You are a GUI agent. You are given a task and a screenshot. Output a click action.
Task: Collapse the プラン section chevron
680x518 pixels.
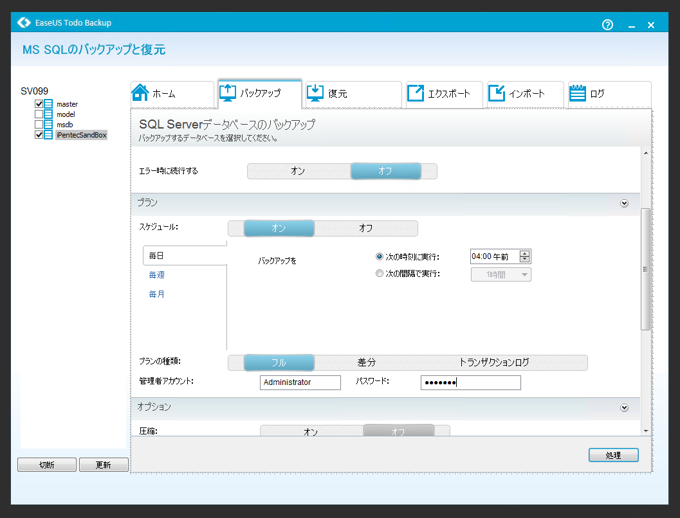624,203
